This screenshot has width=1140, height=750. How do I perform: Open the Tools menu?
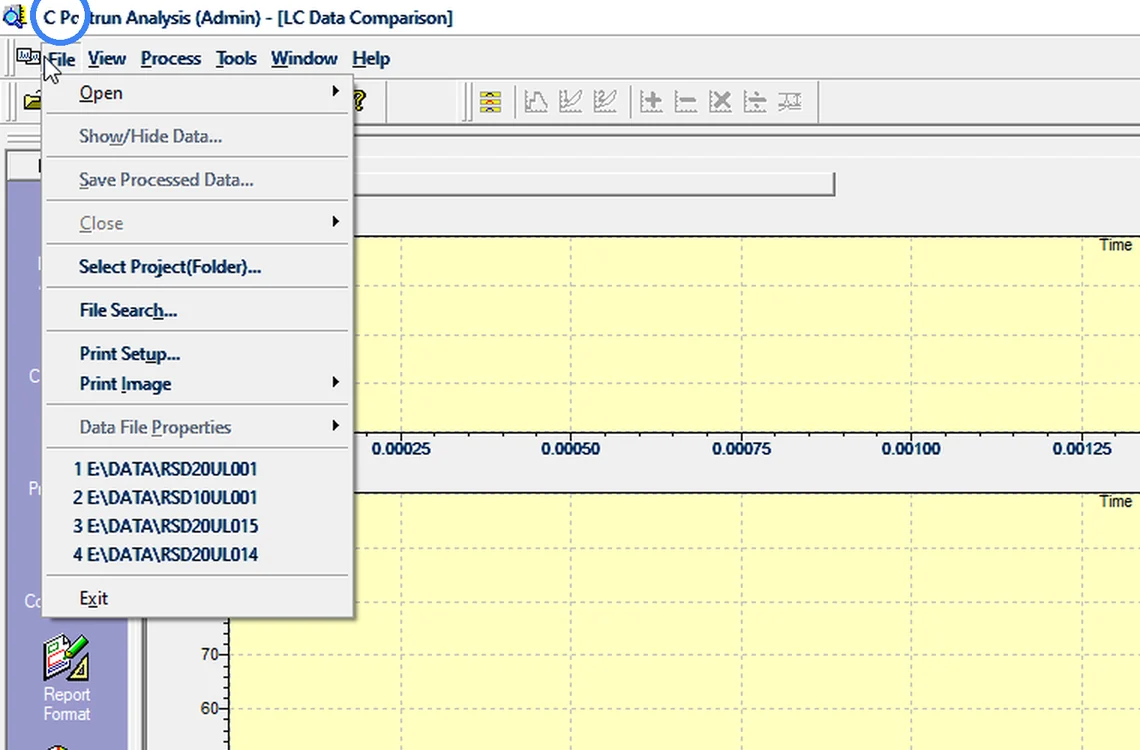(236, 59)
